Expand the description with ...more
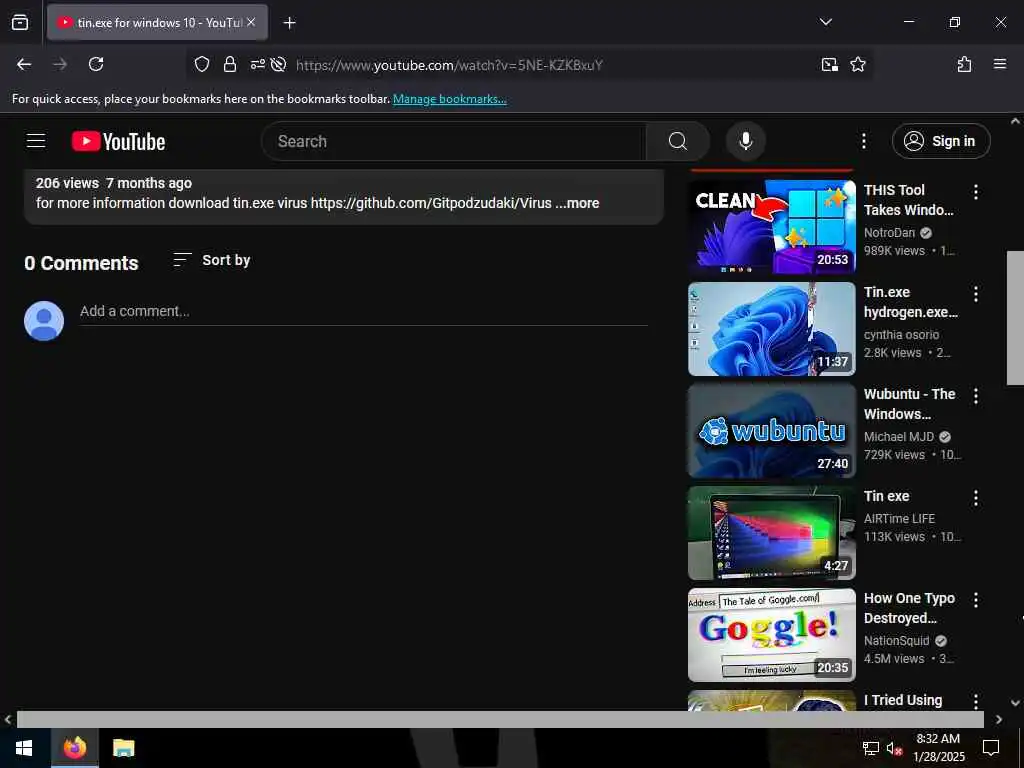 (x=577, y=203)
